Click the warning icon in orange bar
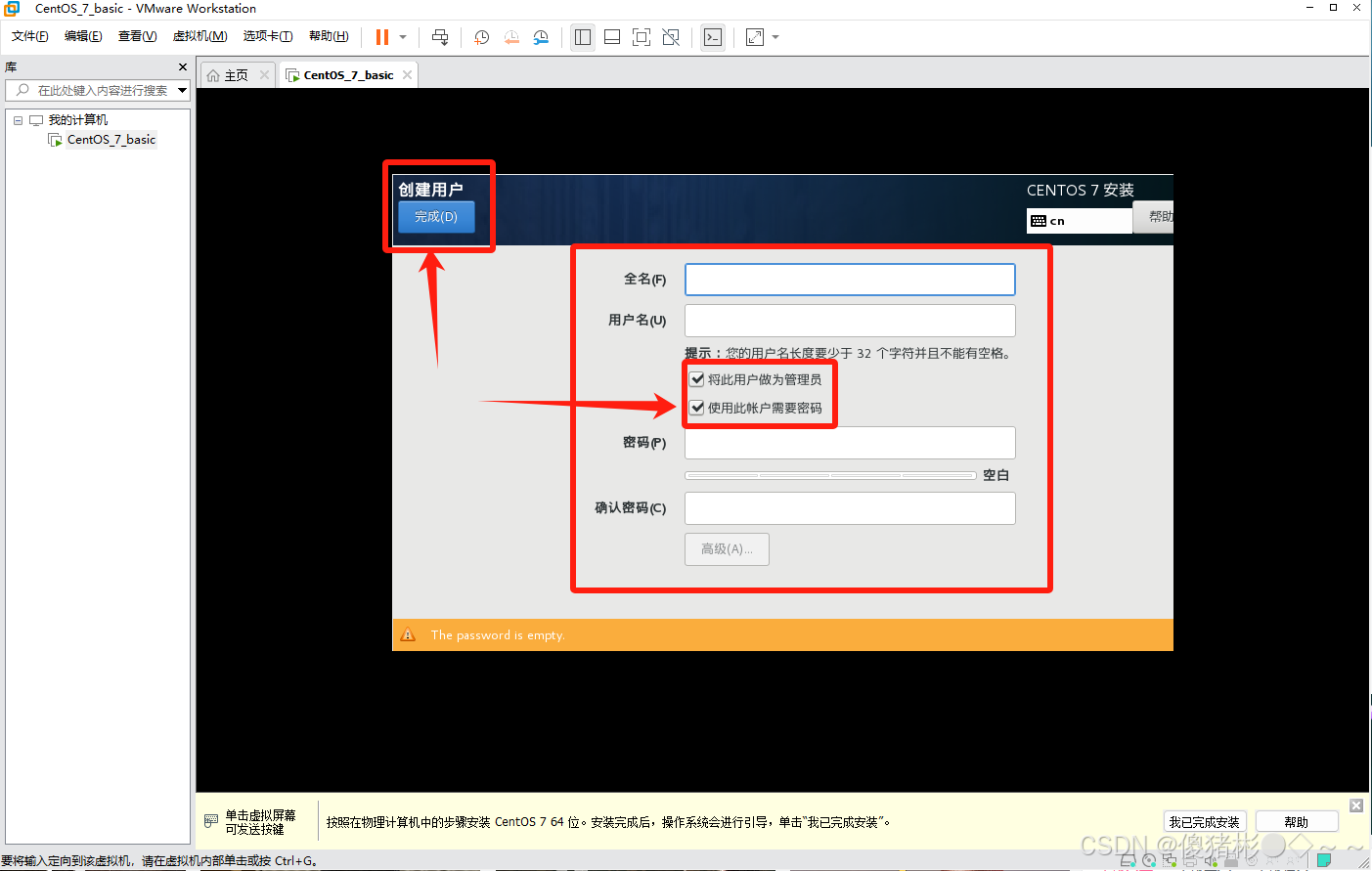Image resolution: width=1372 pixels, height=871 pixels. [408, 634]
